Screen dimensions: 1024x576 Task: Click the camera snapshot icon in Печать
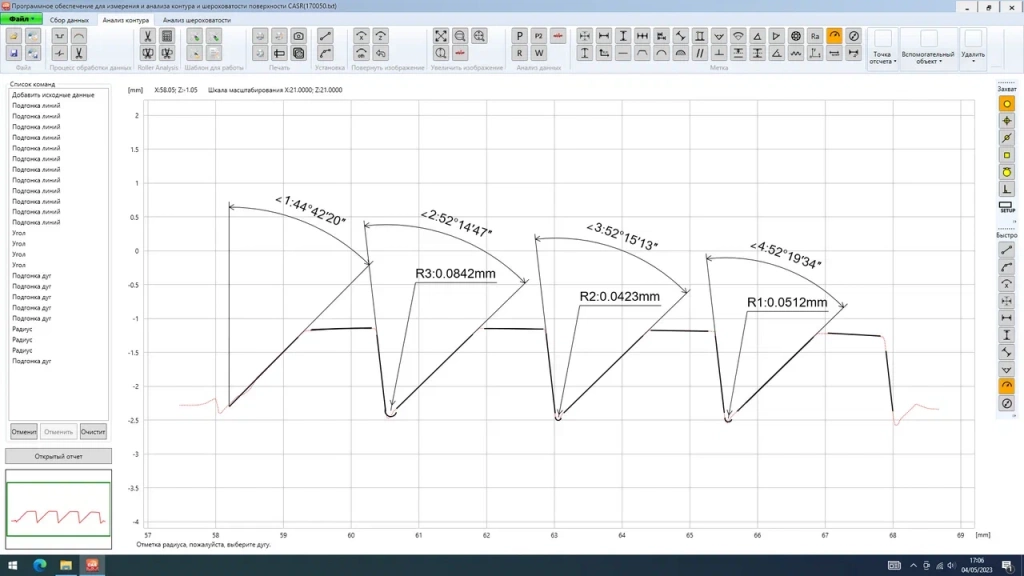298,36
